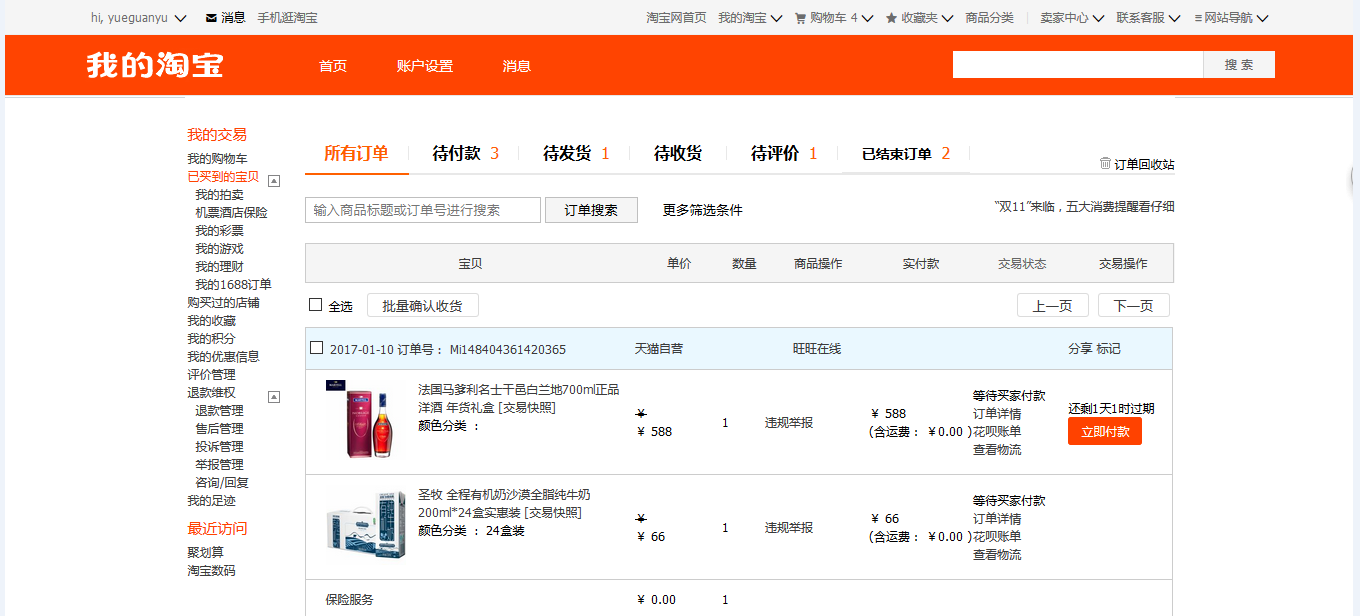Open 淘宝网首页 link in top bar
This screenshot has height=616, width=1360.
(x=676, y=18)
